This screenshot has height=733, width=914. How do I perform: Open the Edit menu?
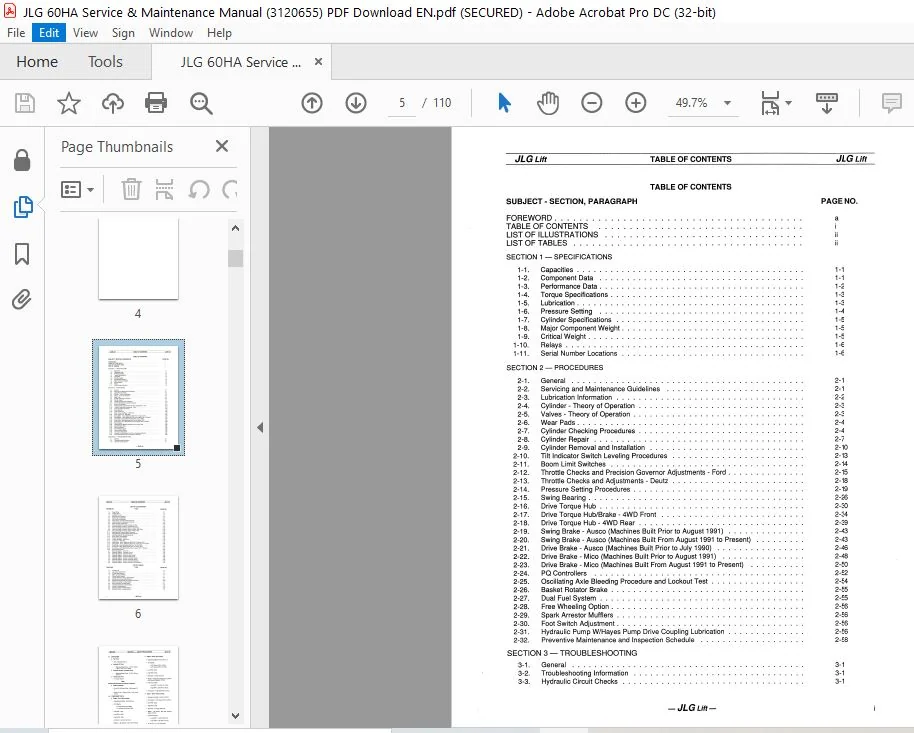tap(49, 33)
